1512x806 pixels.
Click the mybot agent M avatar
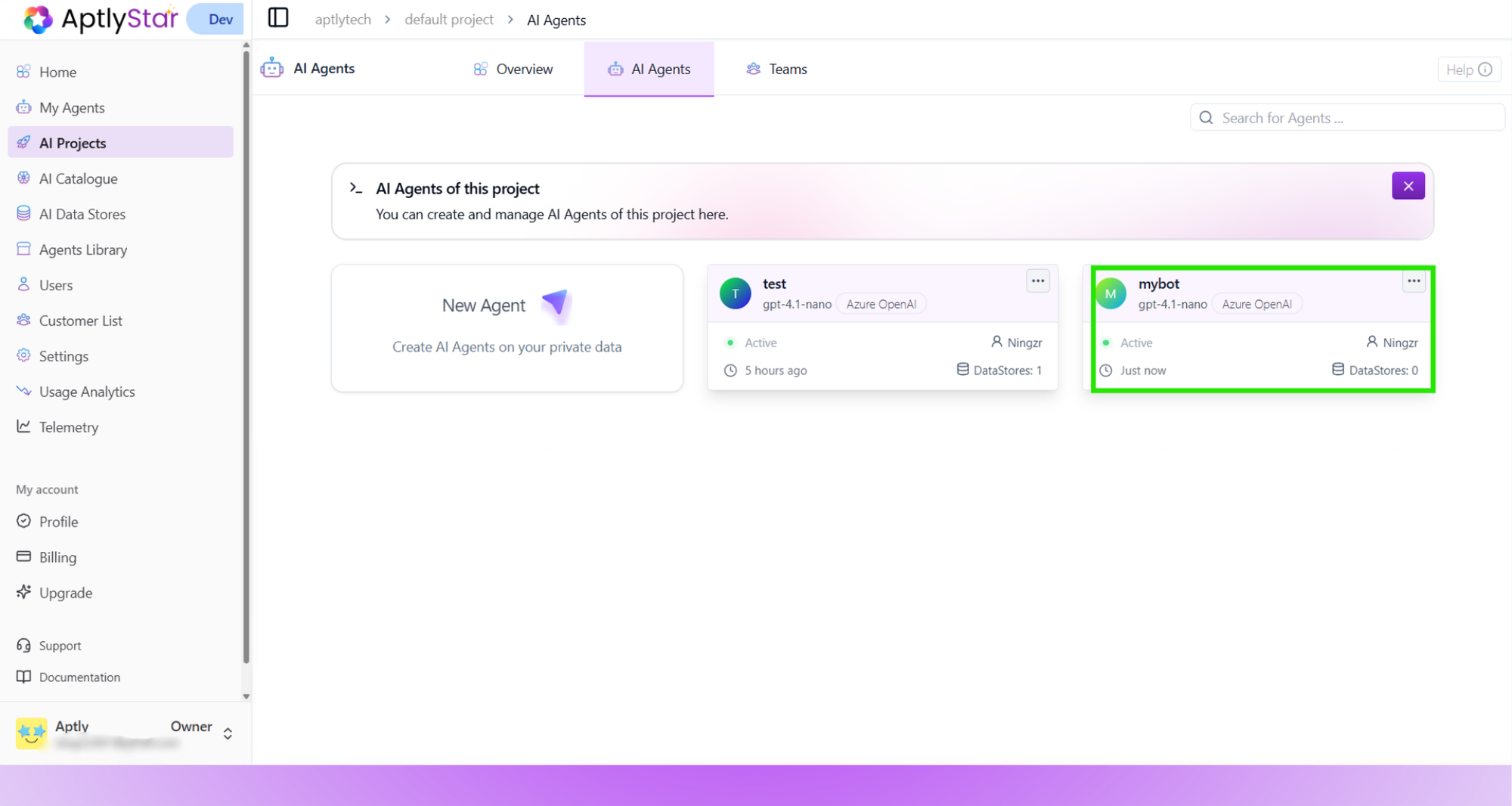(1111, 293)
